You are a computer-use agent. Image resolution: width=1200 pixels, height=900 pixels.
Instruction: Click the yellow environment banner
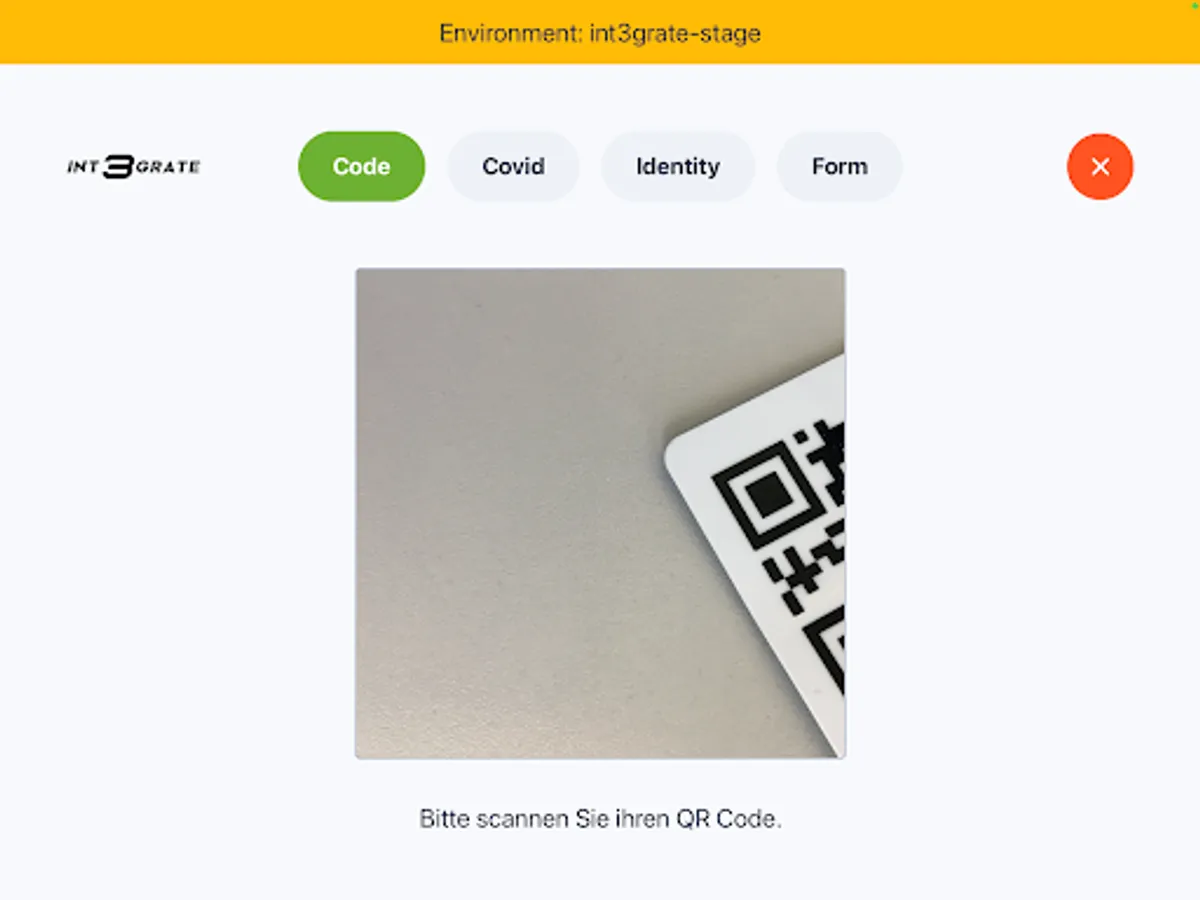tap(600, 32)
